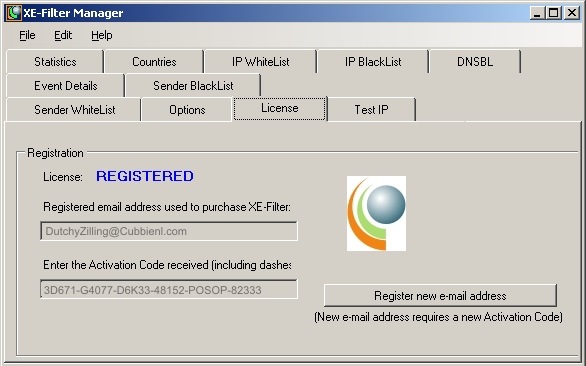The height and width of the screenshot is (366, 586).
Task: Open the IP WhiteList tab
Action: coord(260,62)
